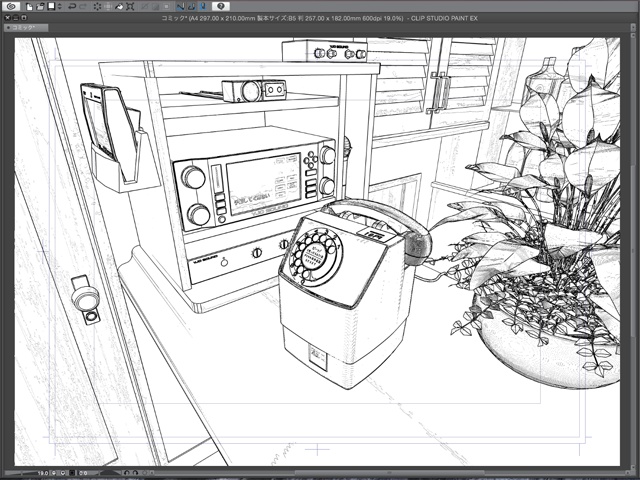Open CLIP STUDIO help question-mark icon

(221, 6)
